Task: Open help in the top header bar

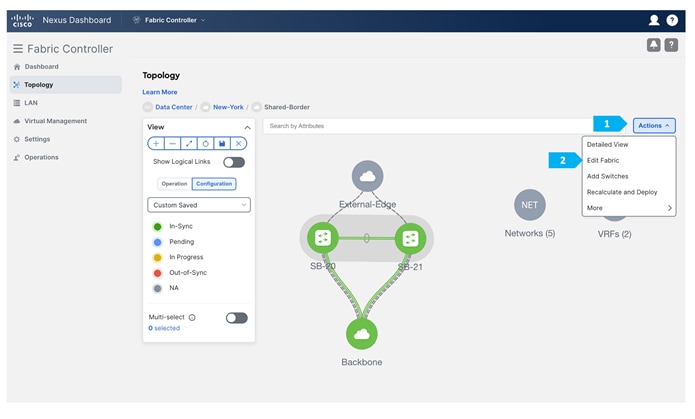Action: pos(672,20)
